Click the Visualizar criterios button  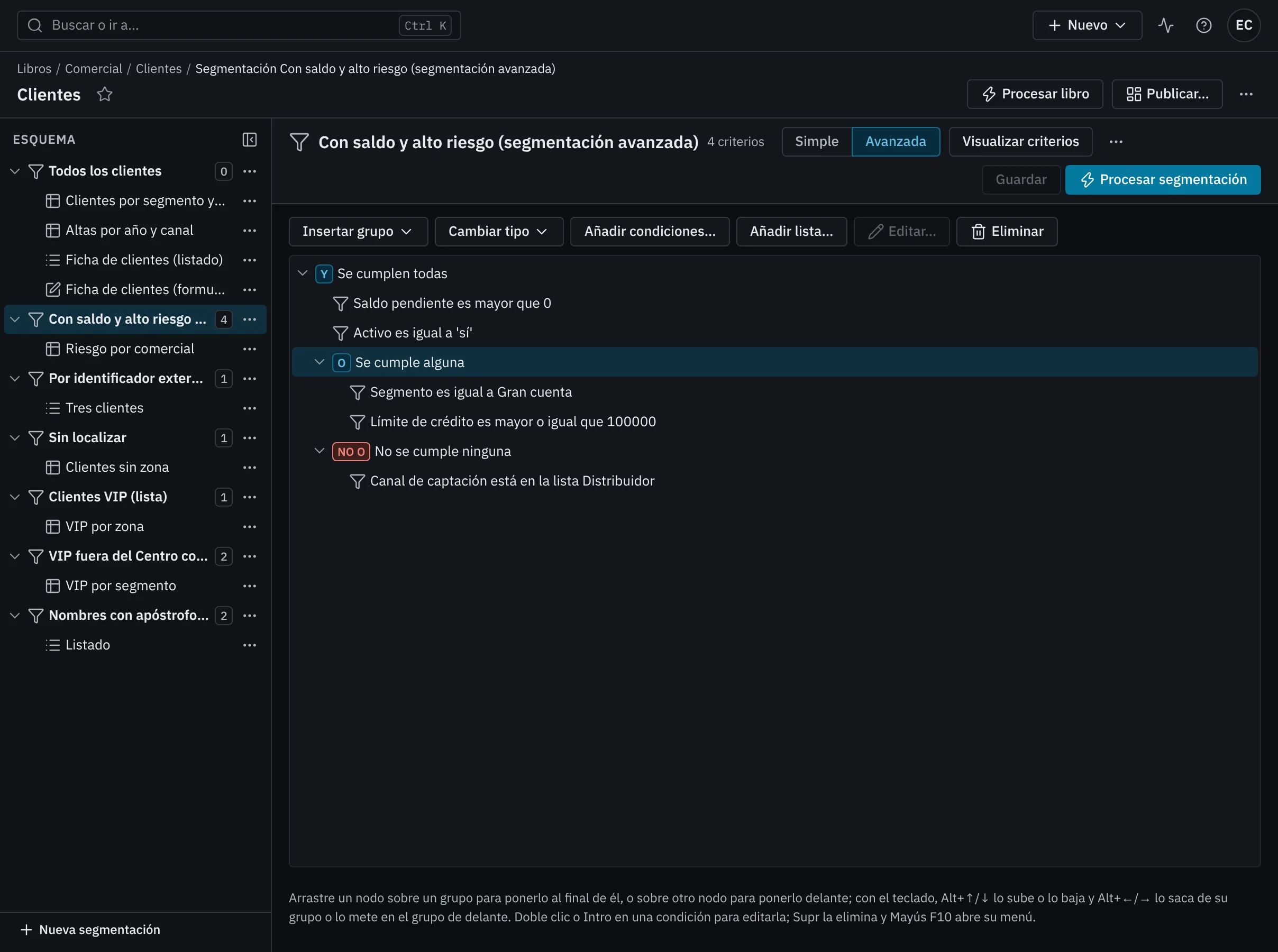coord(1020,142)
